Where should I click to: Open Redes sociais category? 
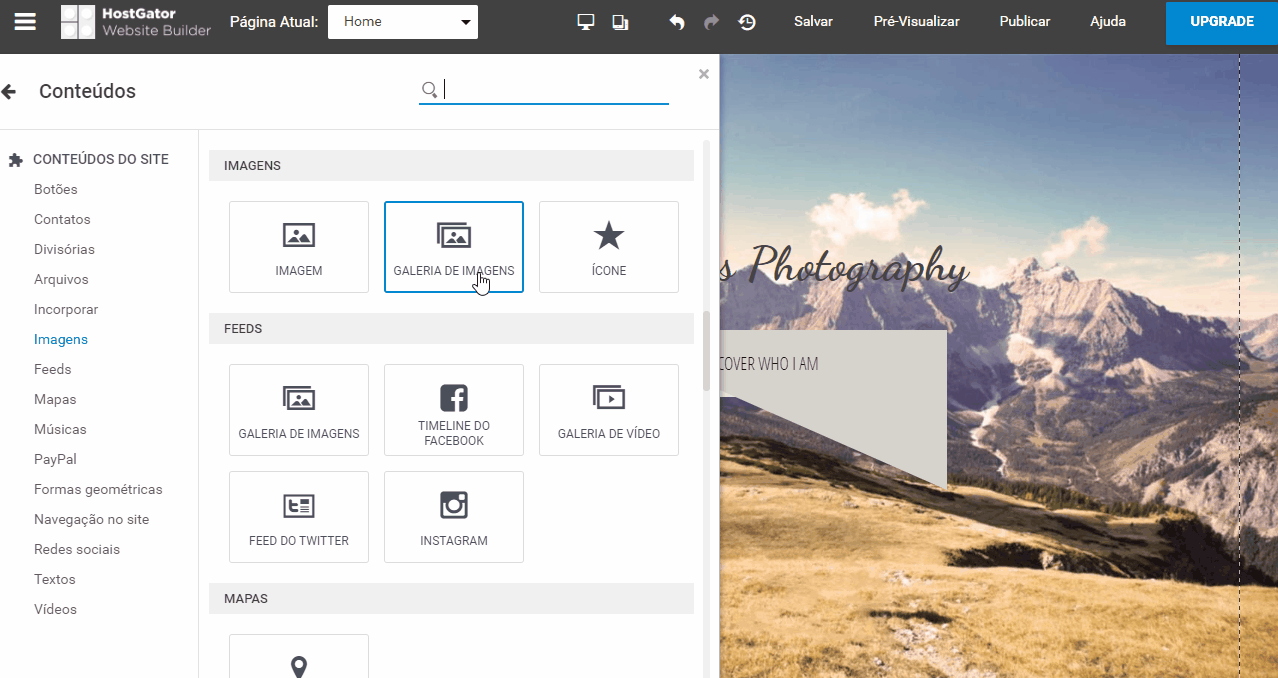click(x=77, y=549)
